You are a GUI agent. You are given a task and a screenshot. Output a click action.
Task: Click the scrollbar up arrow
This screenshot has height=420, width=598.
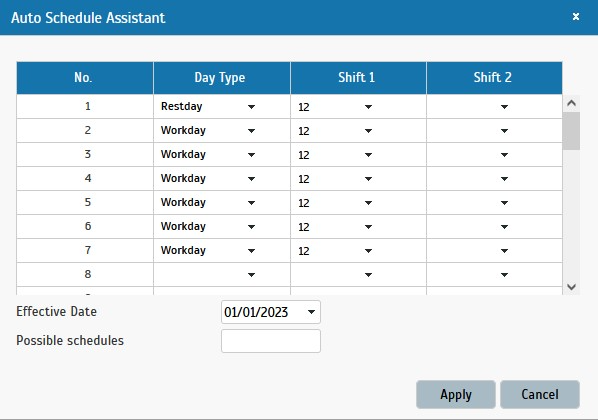[x=571, y=103]
